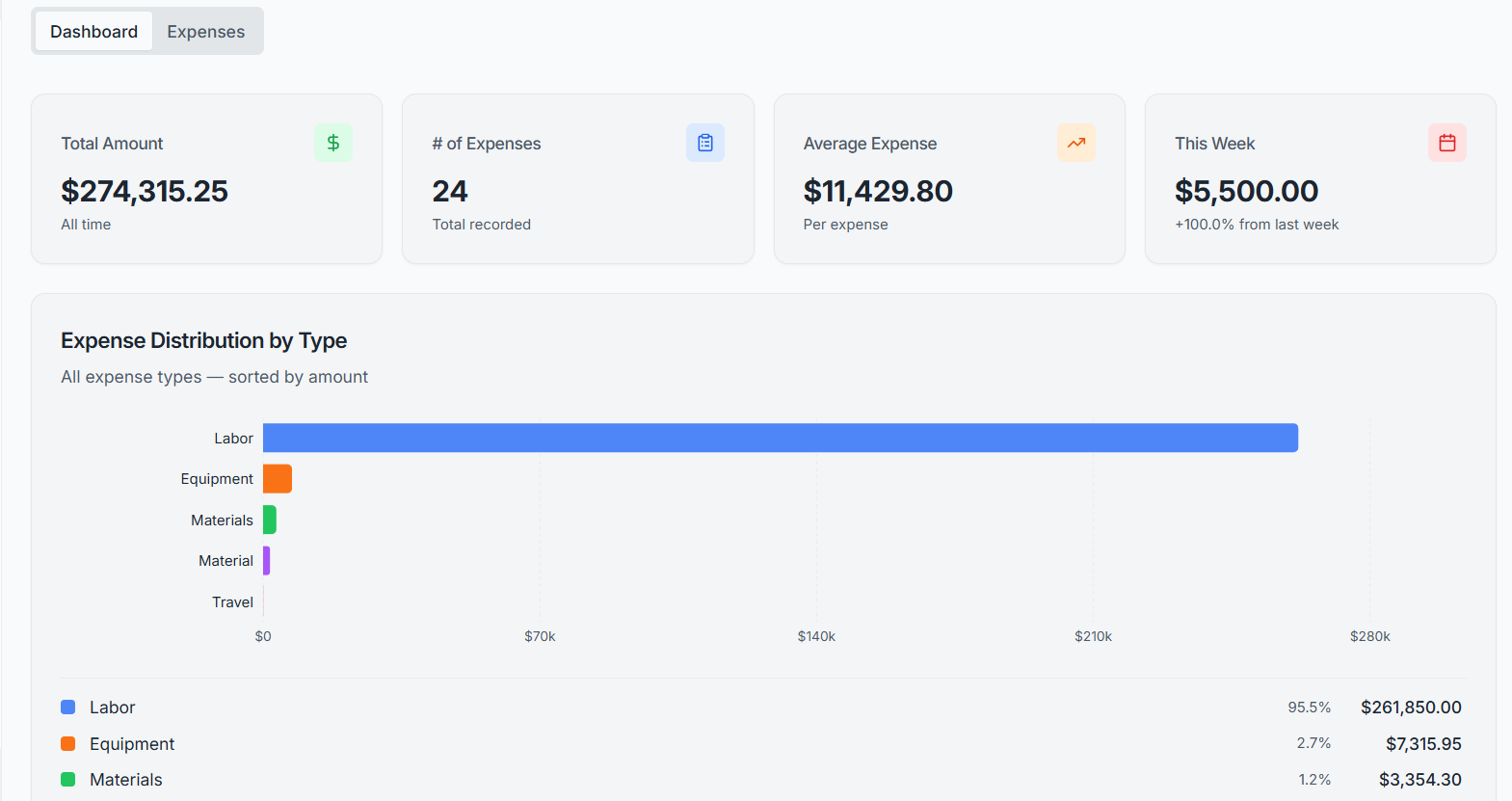Click the dollar sign icon on Total Amount card
The width and height of the screenshot is (1512, 801).
pos(333,143)
